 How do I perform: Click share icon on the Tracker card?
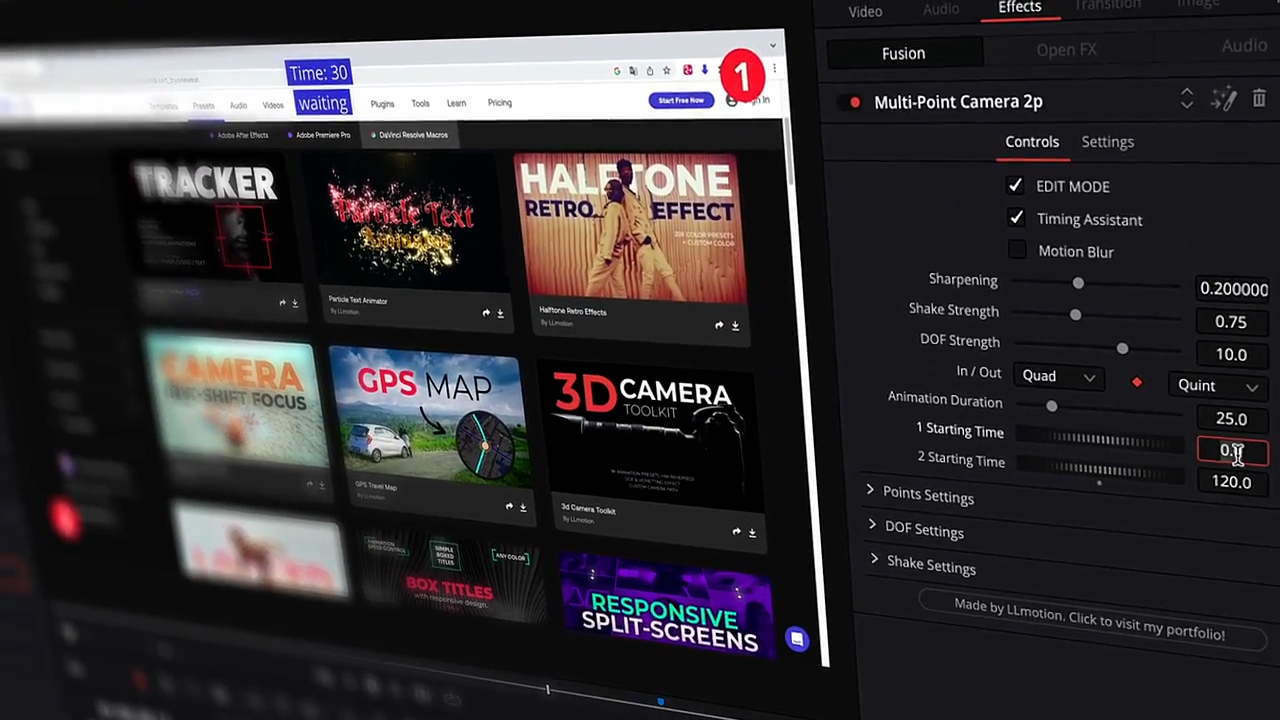click(282, 302)
